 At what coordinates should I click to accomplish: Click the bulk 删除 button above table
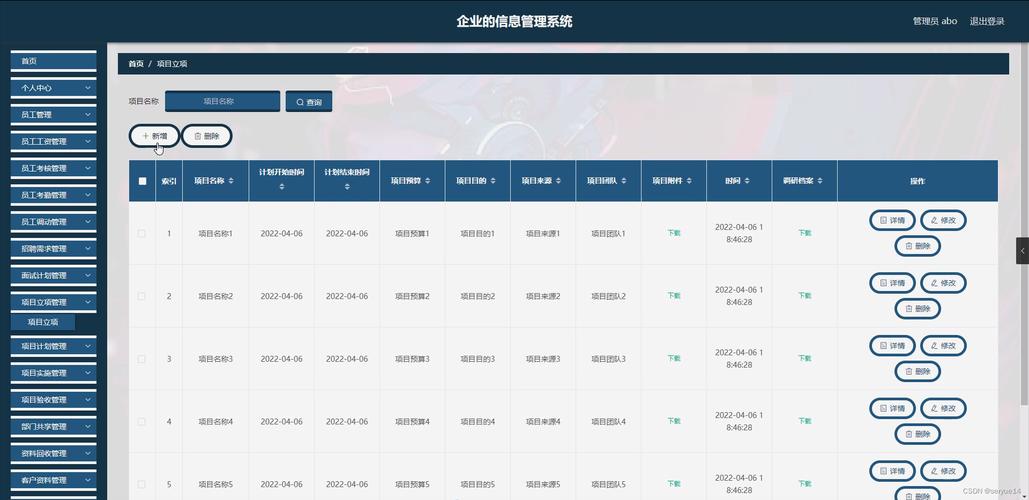pyautogui.click(x=207, y=136)
